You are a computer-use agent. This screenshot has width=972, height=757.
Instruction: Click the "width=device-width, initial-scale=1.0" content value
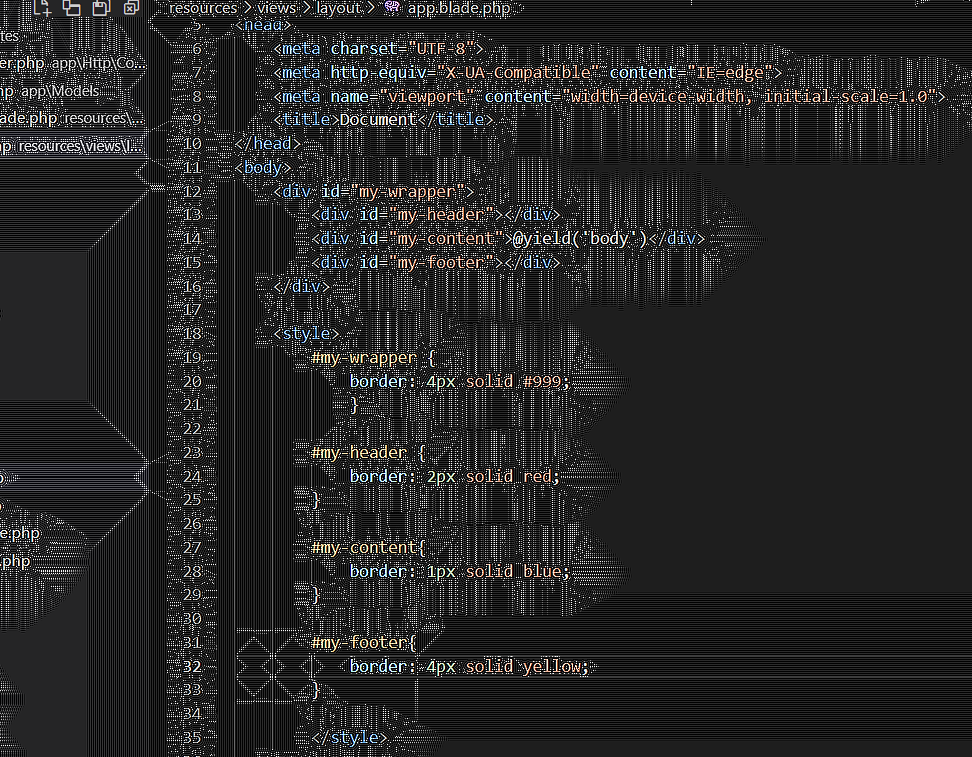pos(749,96)
